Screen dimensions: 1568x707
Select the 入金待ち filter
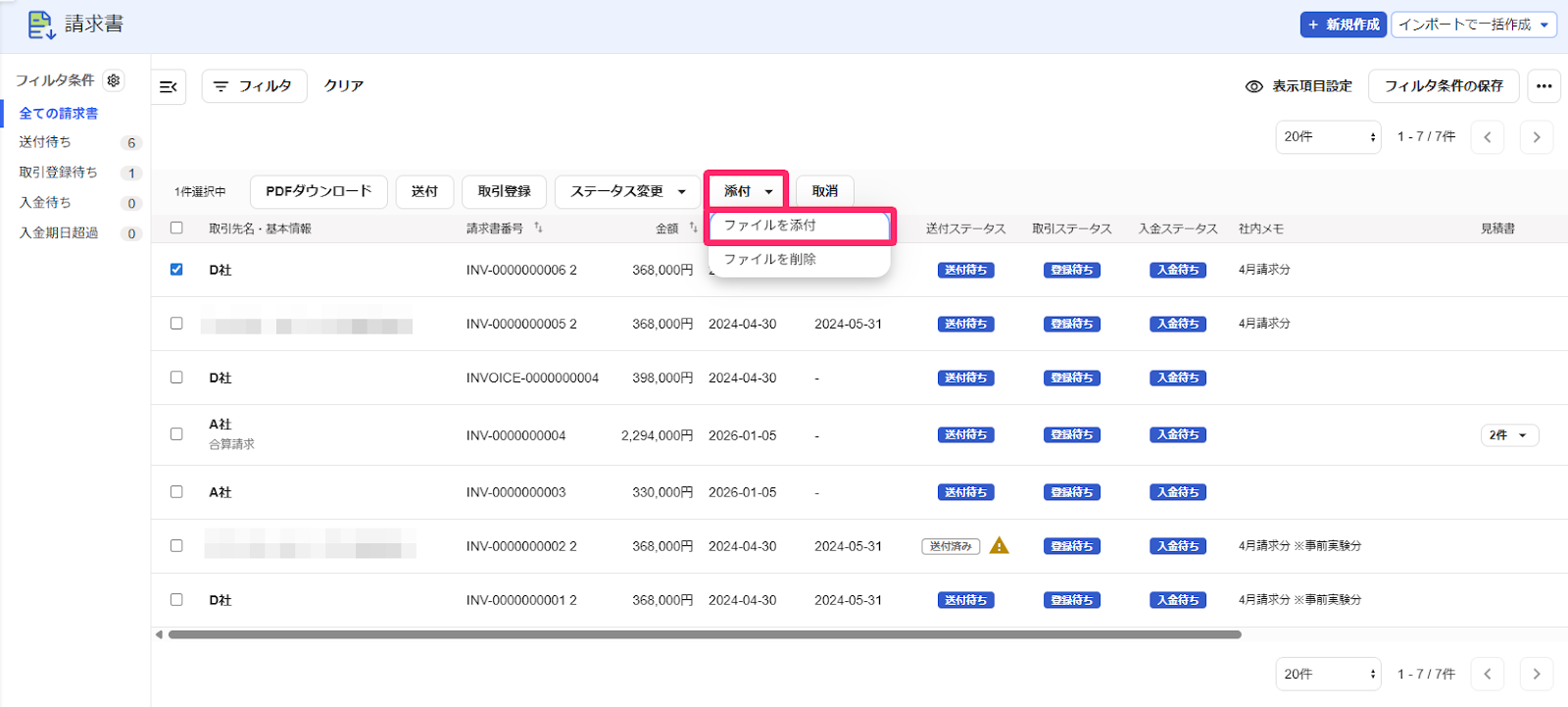pos(45,203)
